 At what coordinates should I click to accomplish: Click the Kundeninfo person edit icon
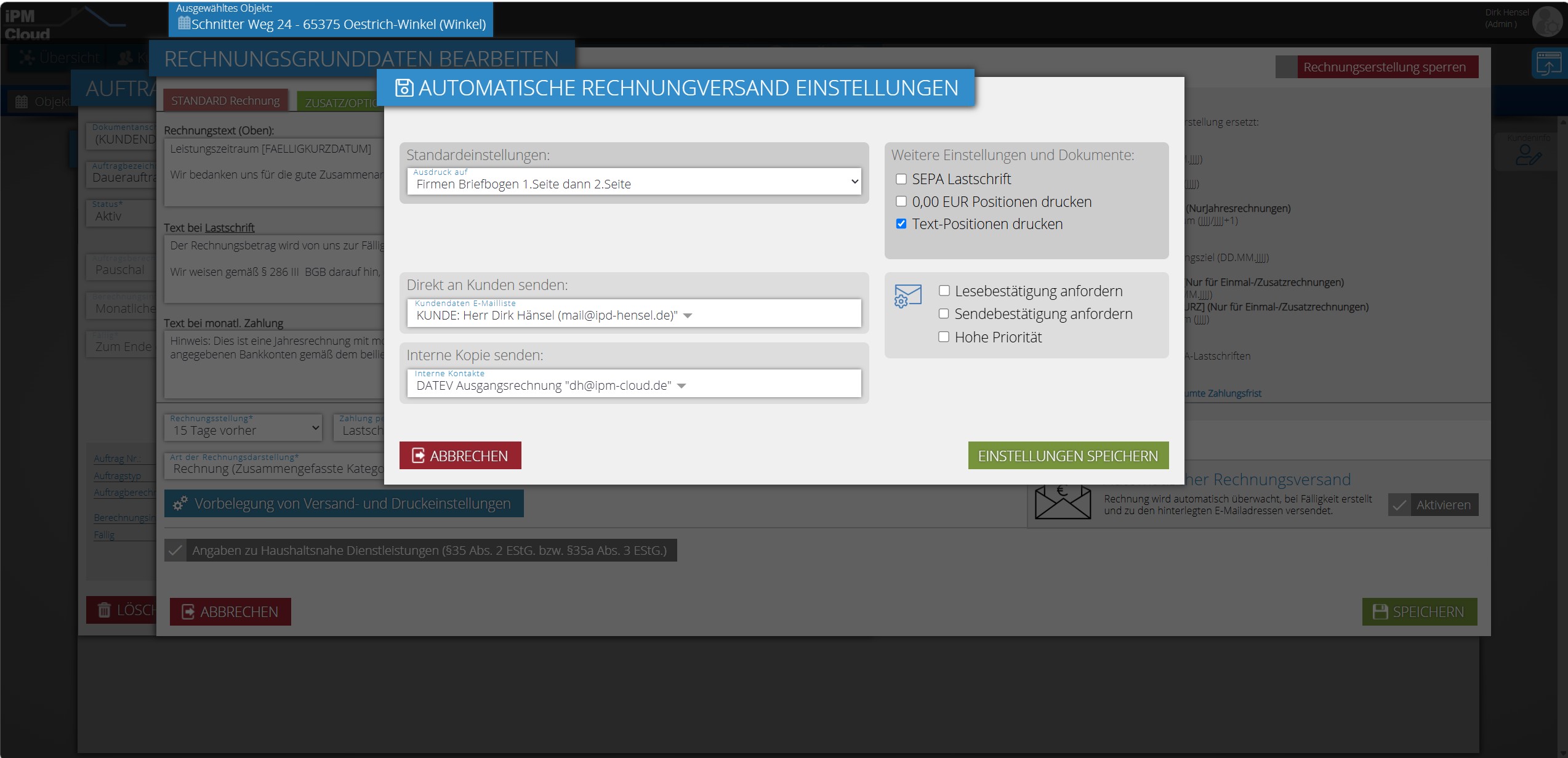[x=1528, y=155]
